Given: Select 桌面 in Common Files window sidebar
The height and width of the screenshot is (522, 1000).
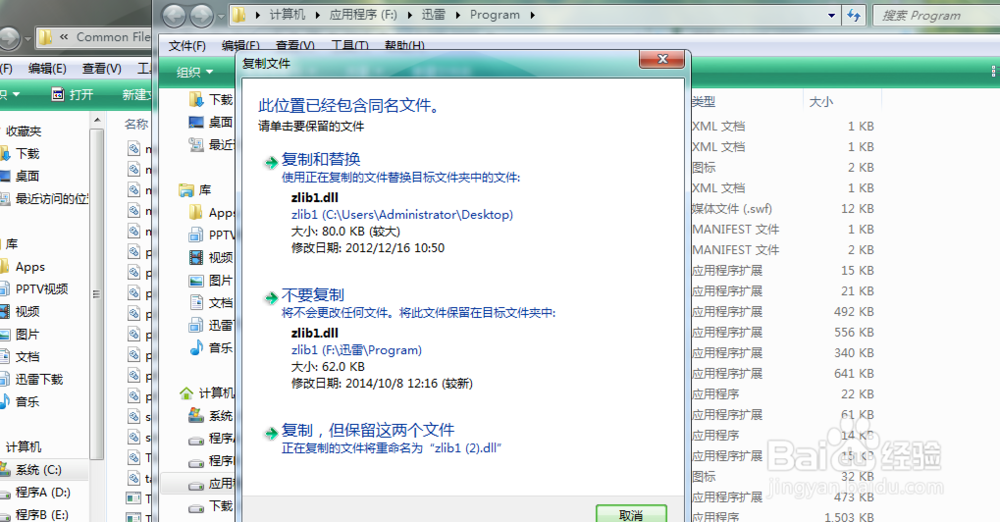Looking at the screenshot, I should click(x=20, y=176).
